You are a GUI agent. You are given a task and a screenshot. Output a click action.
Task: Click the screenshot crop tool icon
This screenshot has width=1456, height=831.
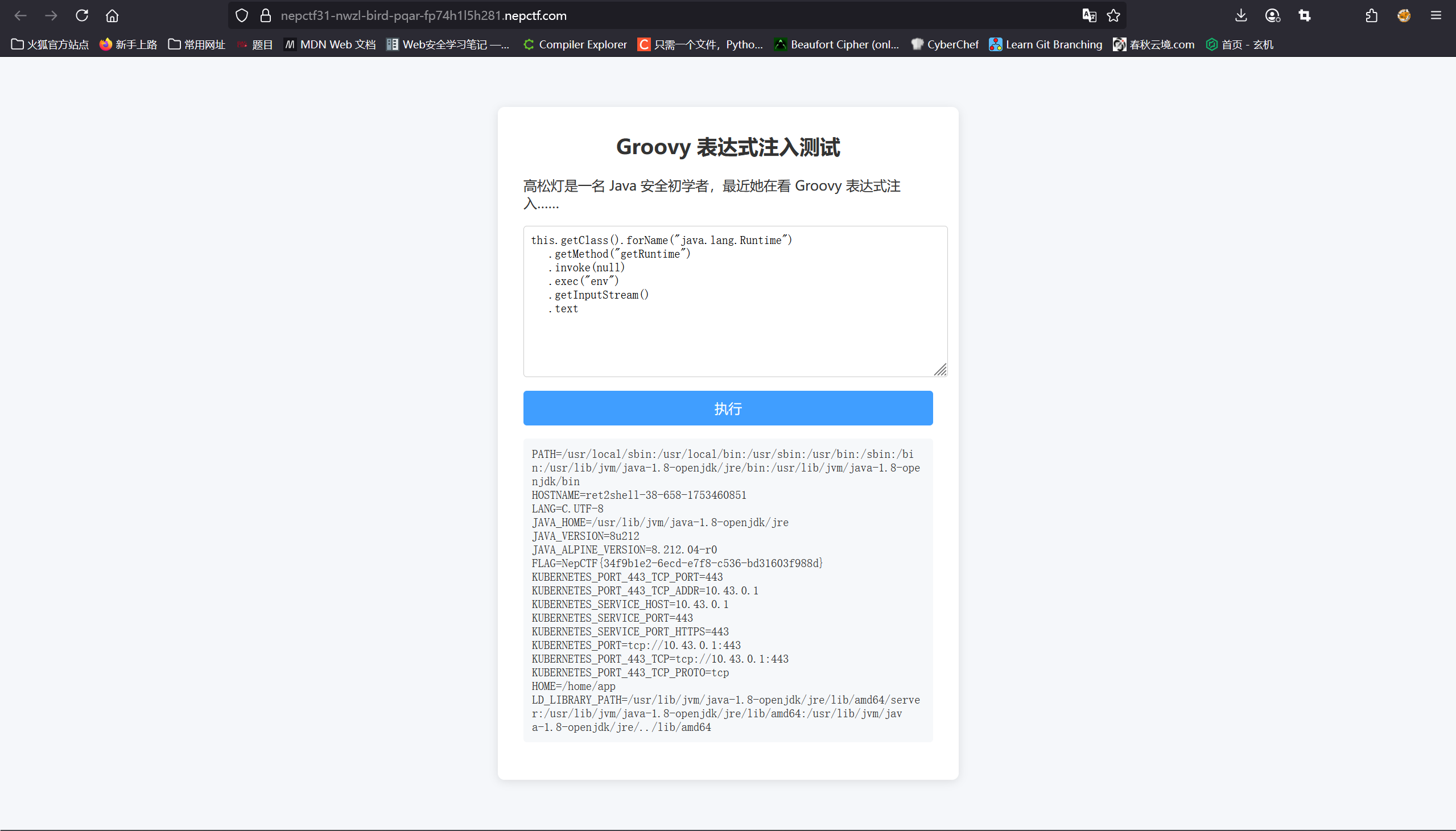(x=1305, y=15)
